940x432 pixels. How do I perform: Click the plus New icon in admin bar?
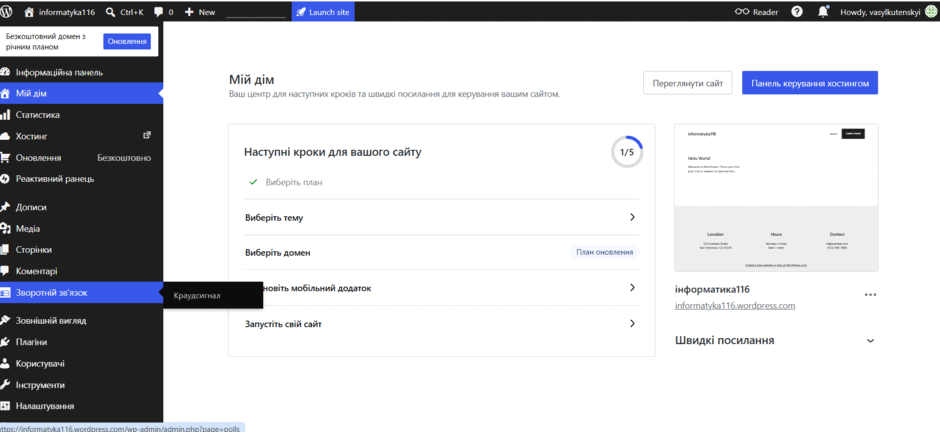click(x=189, y=11)
